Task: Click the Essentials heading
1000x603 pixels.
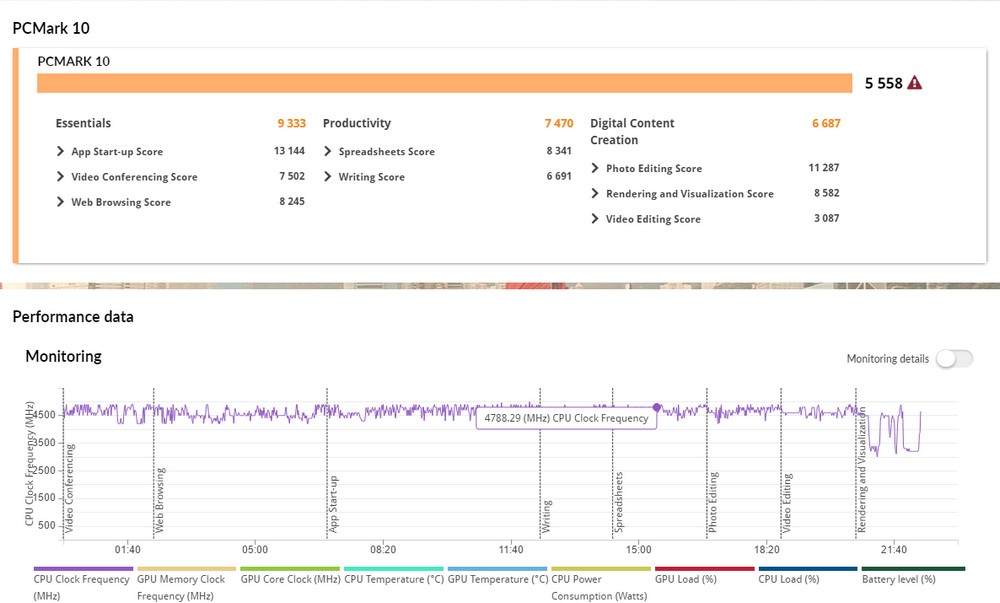Action: (x=83, y=123)
